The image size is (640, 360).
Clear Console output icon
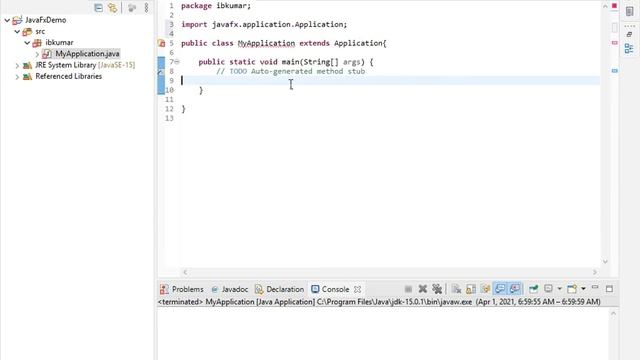click(456, 289)
